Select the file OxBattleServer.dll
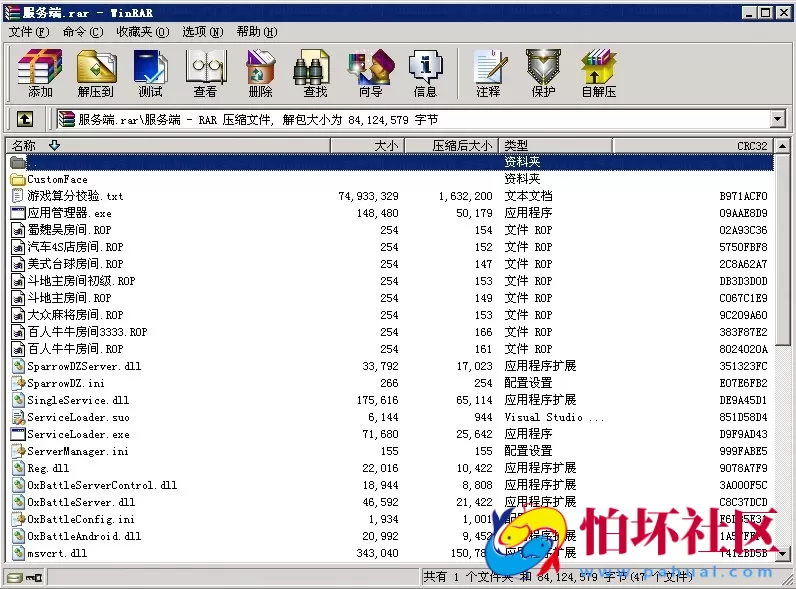 [81, 502]
